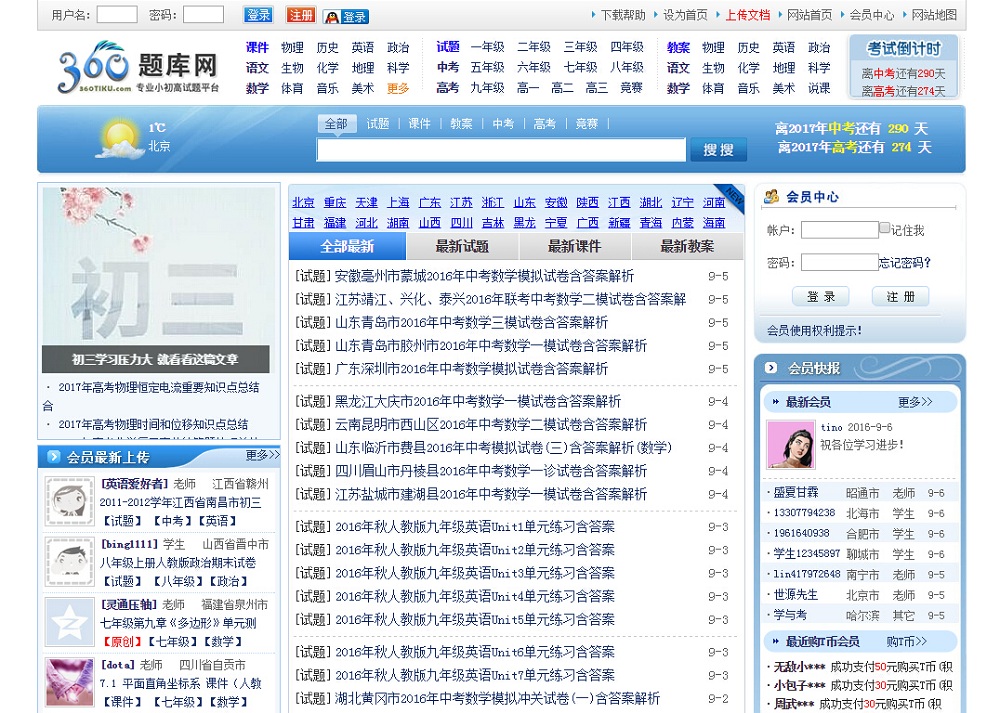Image resolution: width=1000 pixels, height=713 pixels.
Task: Click the QQ penguin login button
Action: pos(346,17)
